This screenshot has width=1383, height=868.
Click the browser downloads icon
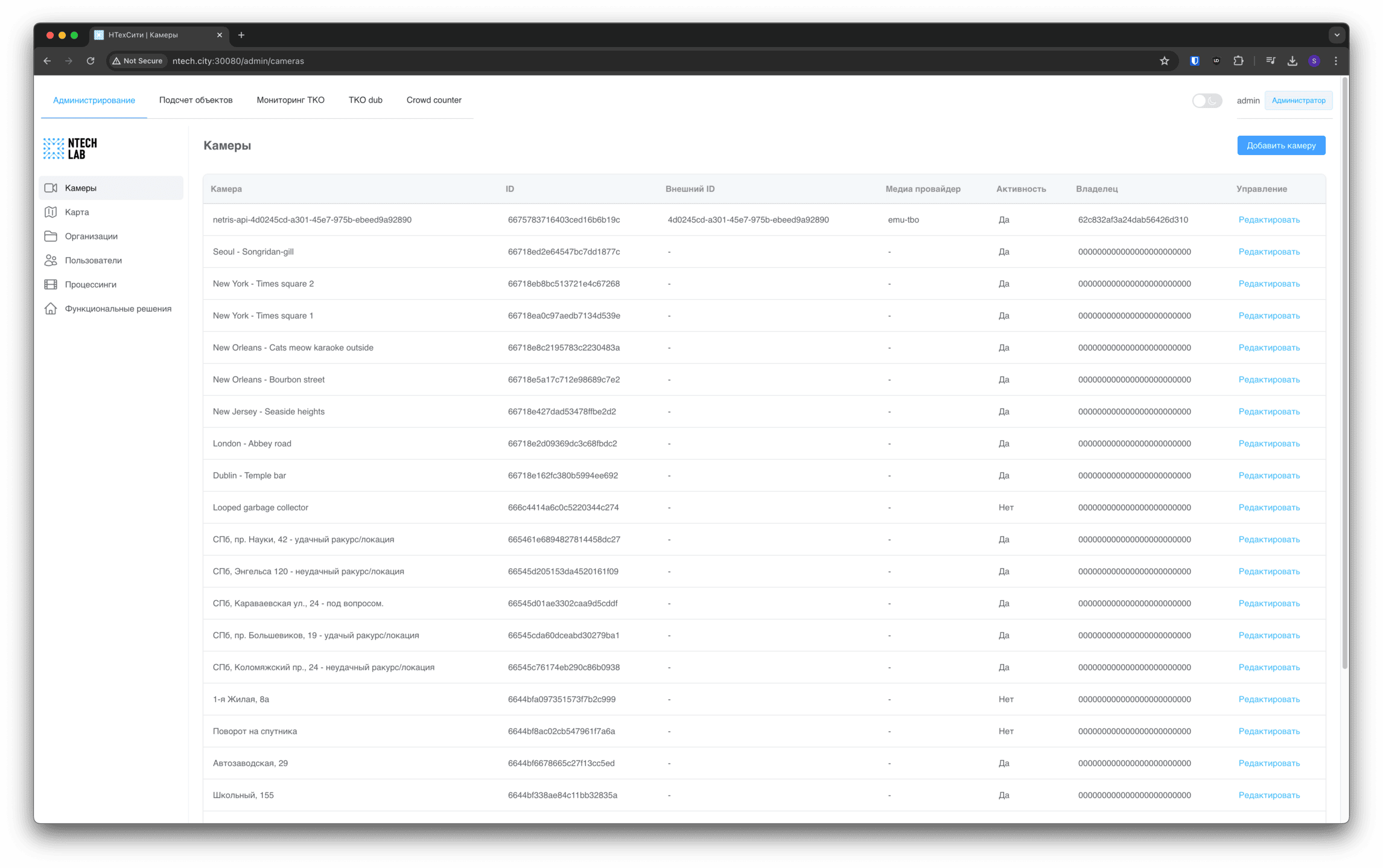pyautogui.click(x=1292, y=61)
